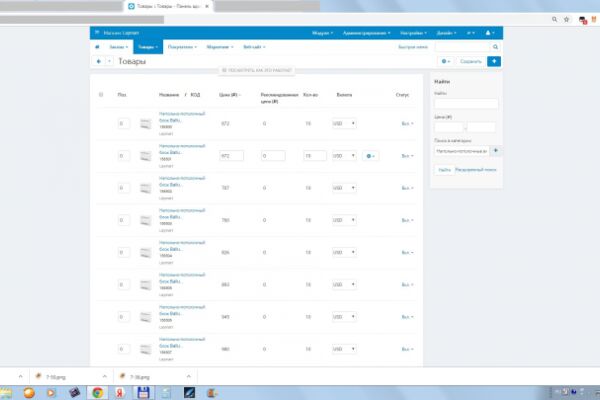Click the browser zoom magnifier icon
The height and width of the screenshot is (400, 600).
(x=554, y=19)
